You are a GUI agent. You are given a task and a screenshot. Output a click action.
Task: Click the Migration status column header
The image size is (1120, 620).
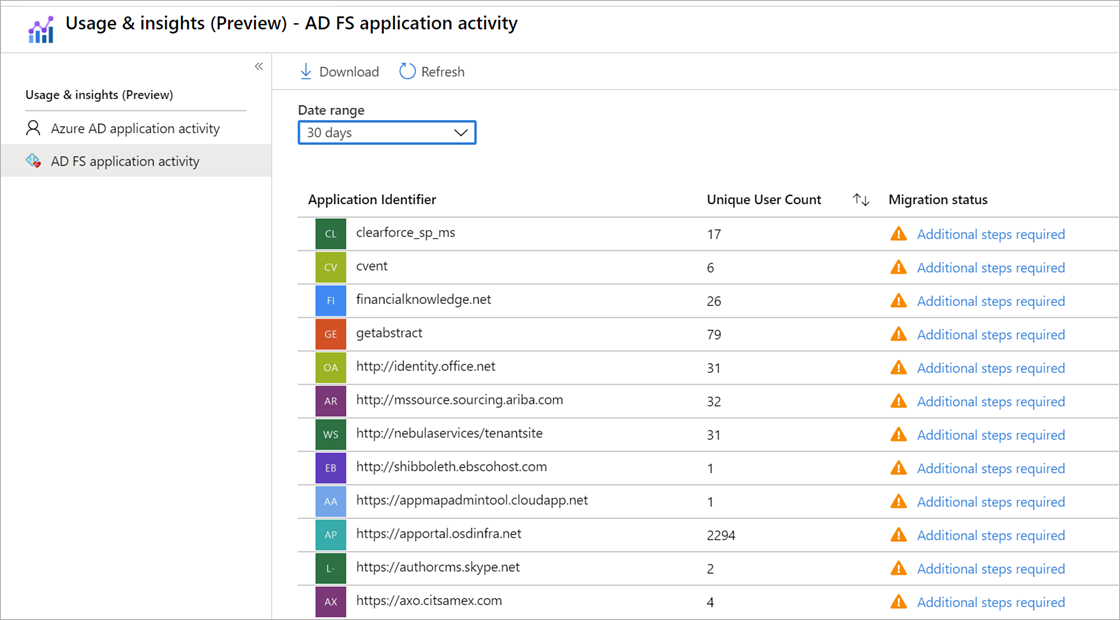[x=938, y=200]
